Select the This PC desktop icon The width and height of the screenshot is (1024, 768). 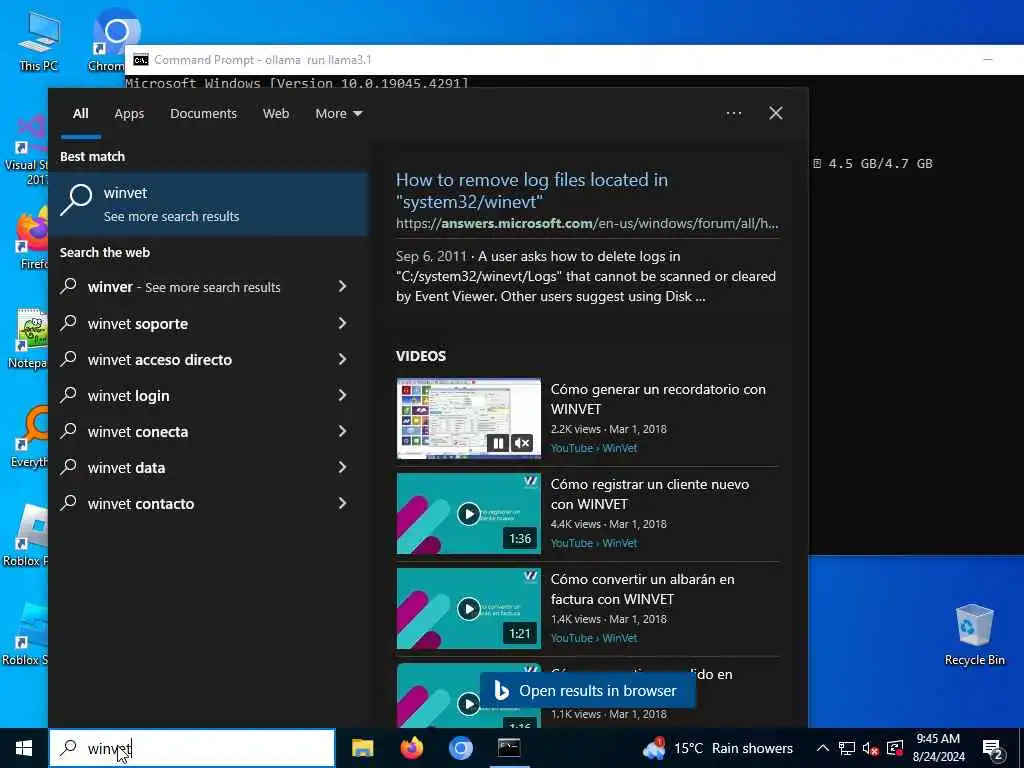[x=39, y=40]
